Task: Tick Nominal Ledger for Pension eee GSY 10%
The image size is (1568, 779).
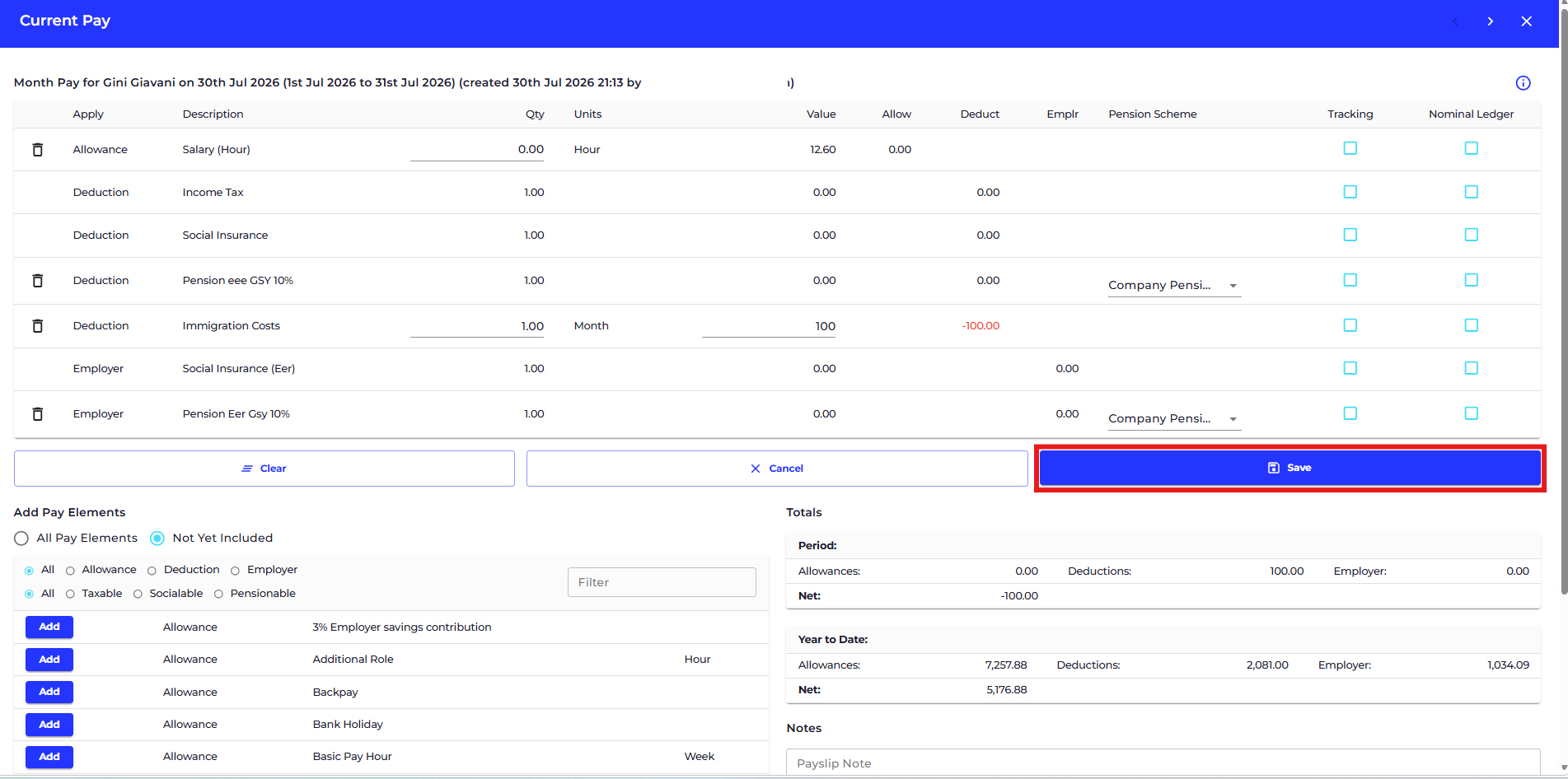Action: coord(1471,280)
